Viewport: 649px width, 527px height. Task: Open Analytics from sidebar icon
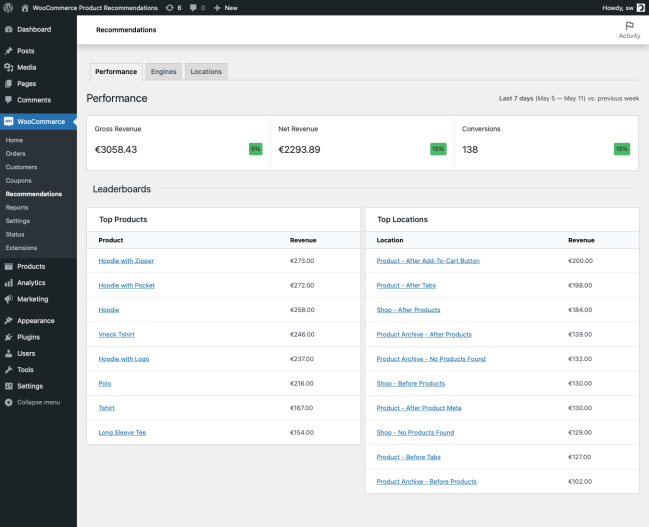[x=9, y=283]
